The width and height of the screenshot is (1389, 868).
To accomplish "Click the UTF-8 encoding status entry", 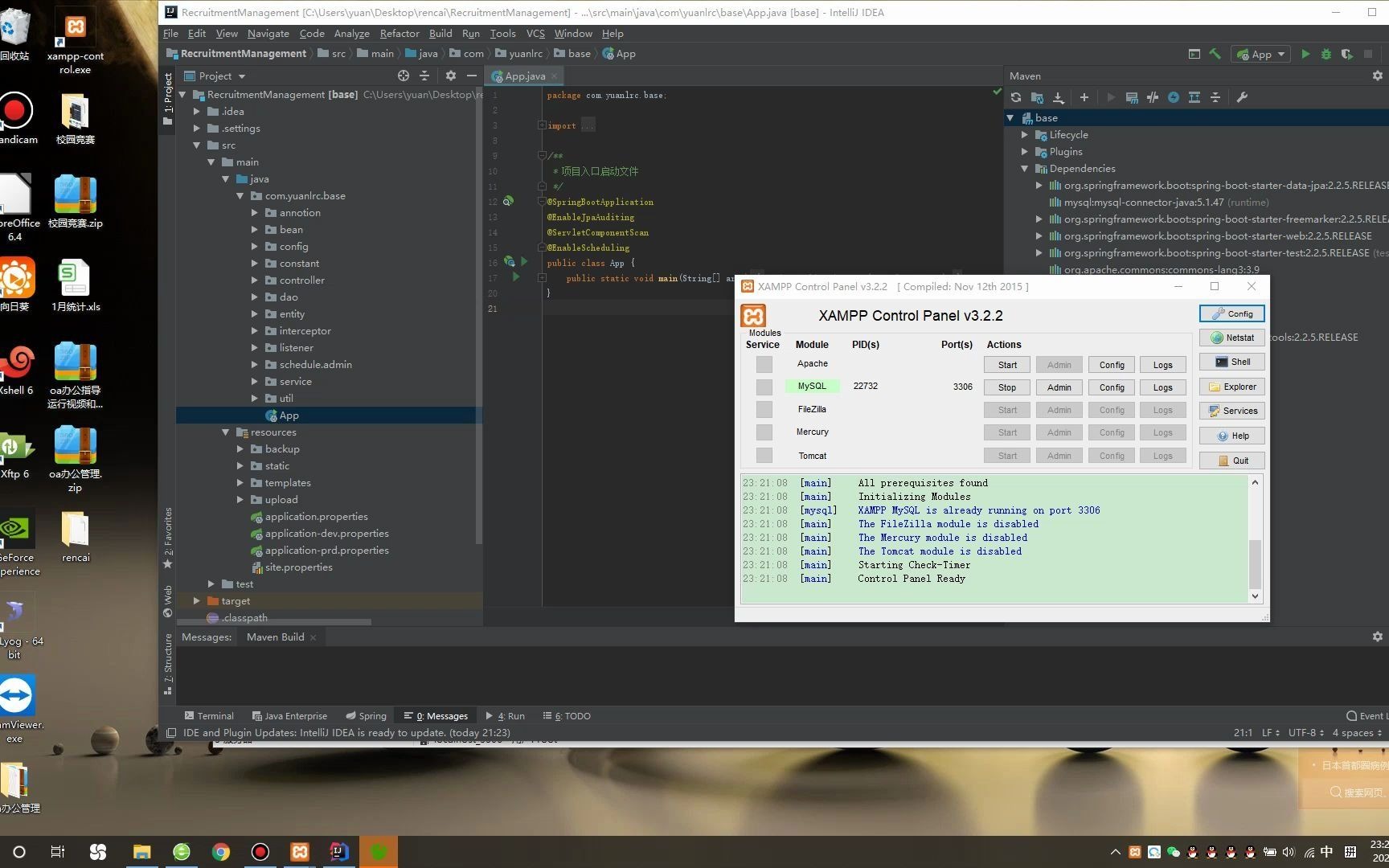I will click(1305, 732).
